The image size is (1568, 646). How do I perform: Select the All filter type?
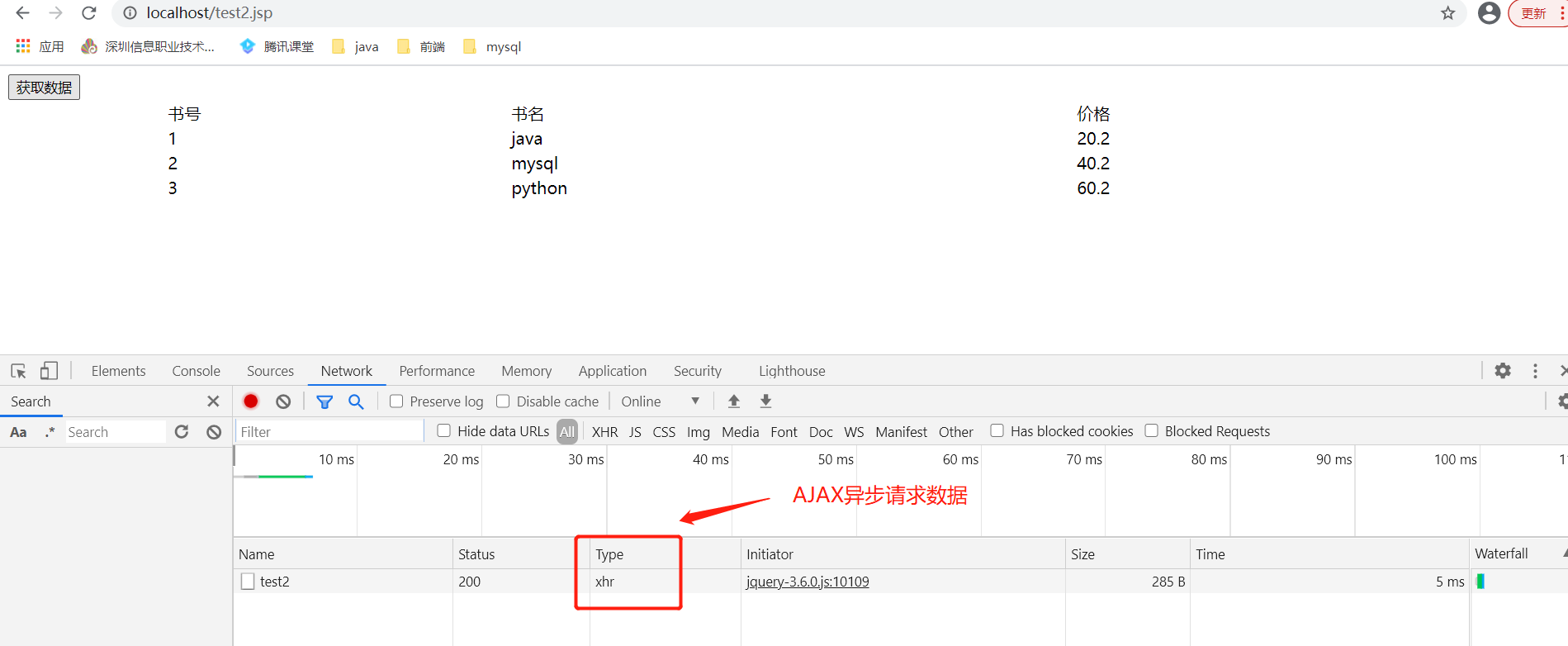pyautogui.click(x=567, y=431)
